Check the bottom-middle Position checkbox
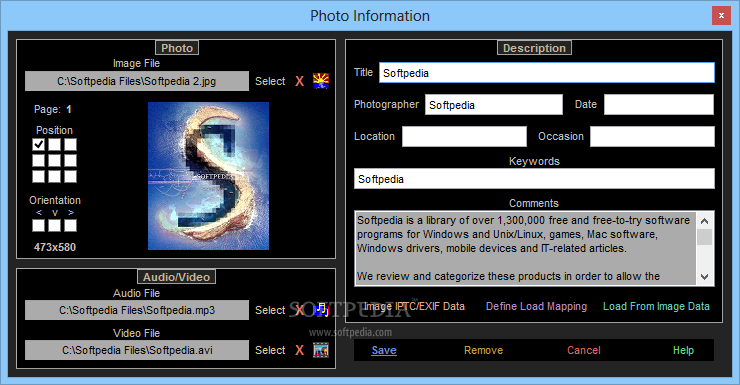 point(55,176)
